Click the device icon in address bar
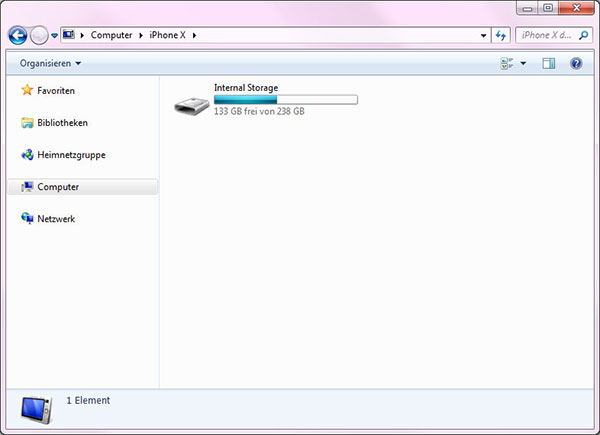 coord(68,35)
